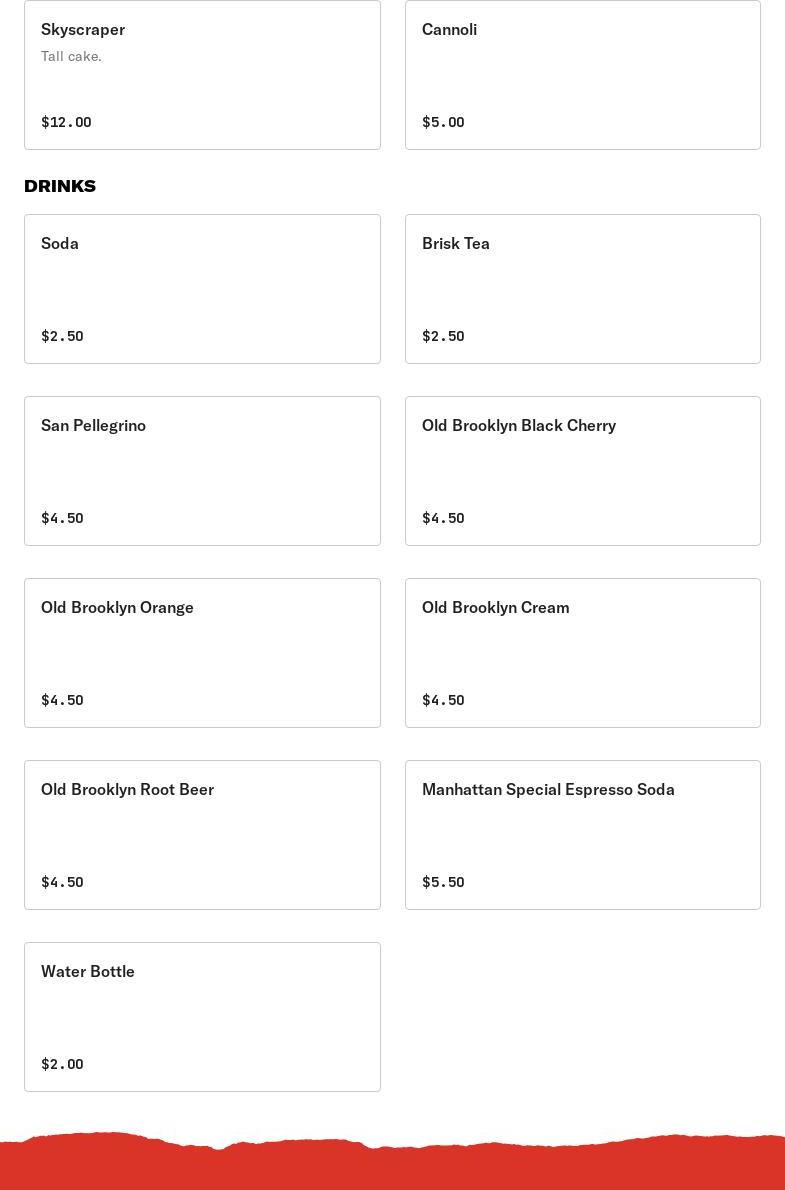This screenshot has width=785, height=1190.
Task: Pick the Old Brooklyn Orange soda
Action: (x=202, y=653)
